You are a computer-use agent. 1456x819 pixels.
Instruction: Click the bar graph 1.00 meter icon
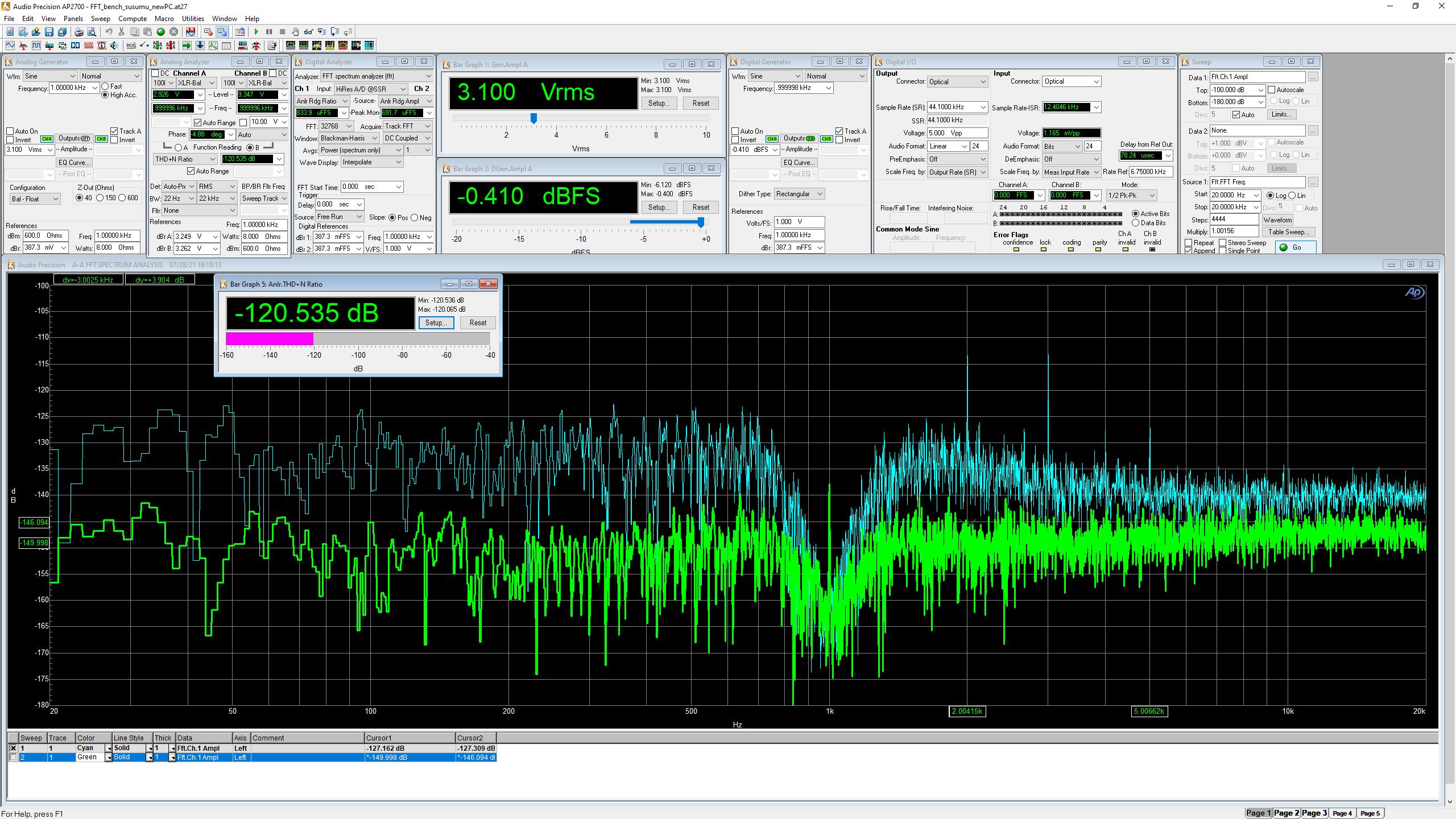click(243, 45)
